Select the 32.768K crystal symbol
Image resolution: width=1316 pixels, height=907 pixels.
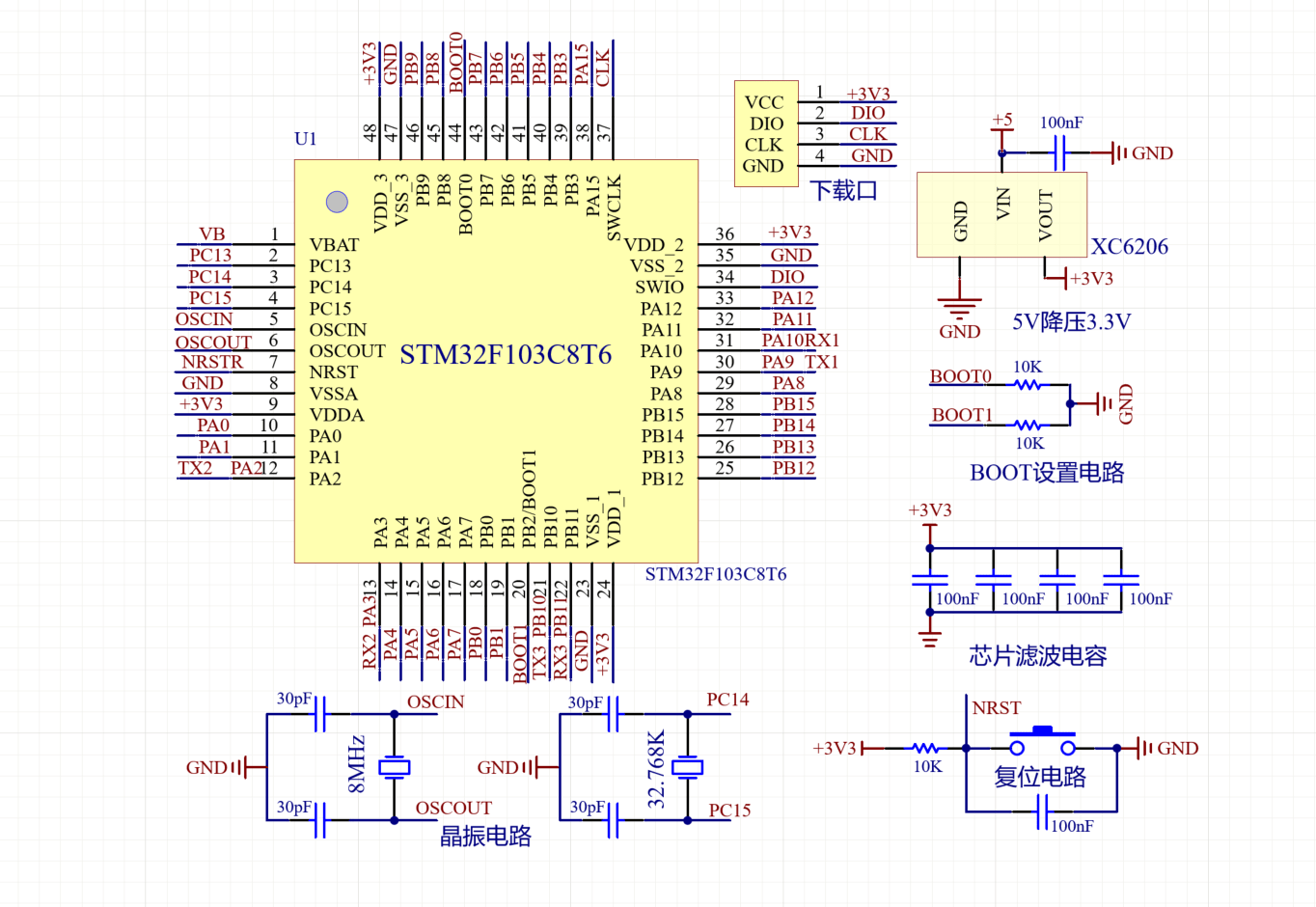tap(687, 767)
